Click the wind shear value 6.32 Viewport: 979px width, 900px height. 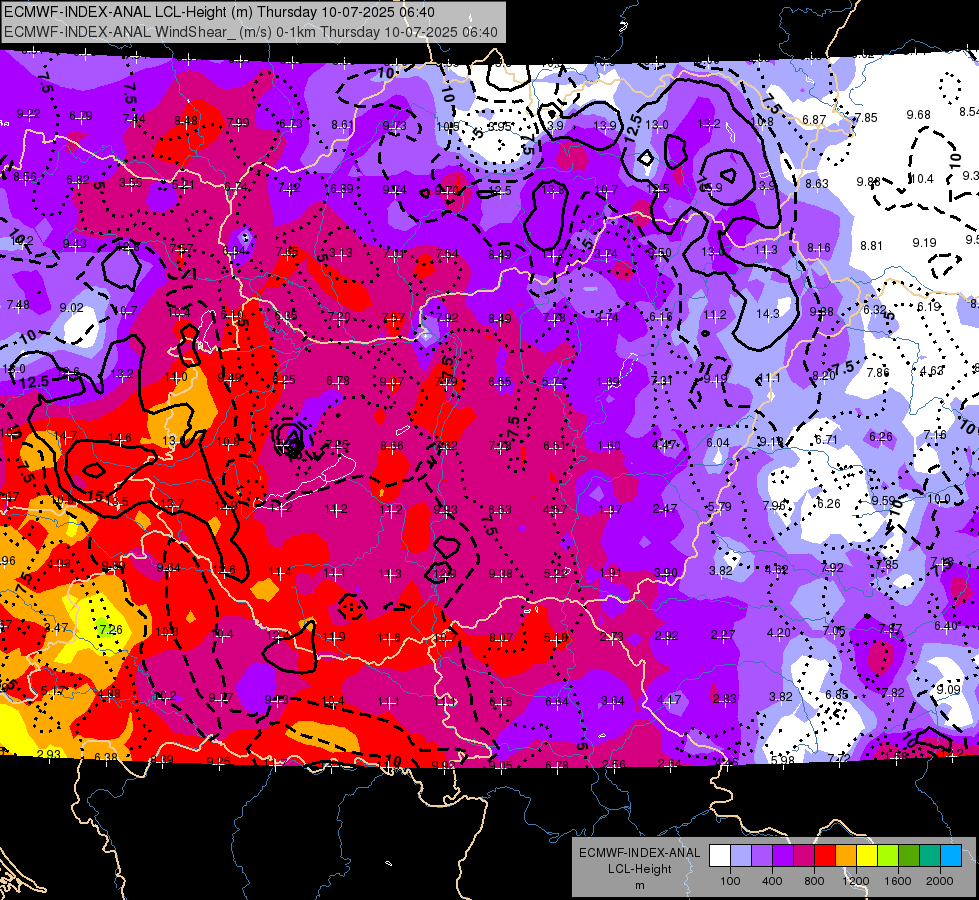[875, 309]
